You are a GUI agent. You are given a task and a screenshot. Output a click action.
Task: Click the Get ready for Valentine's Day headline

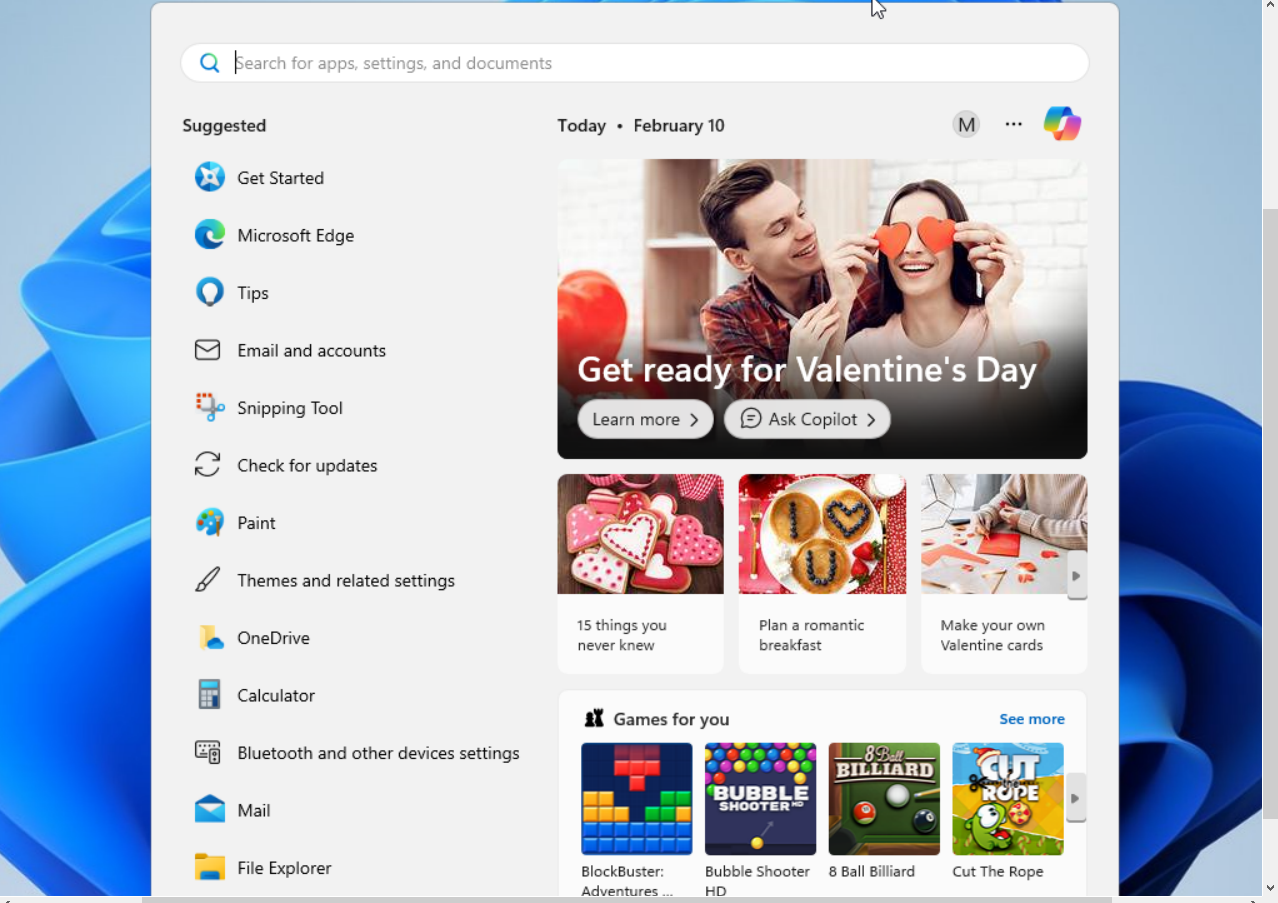click(x=807, y=369)
